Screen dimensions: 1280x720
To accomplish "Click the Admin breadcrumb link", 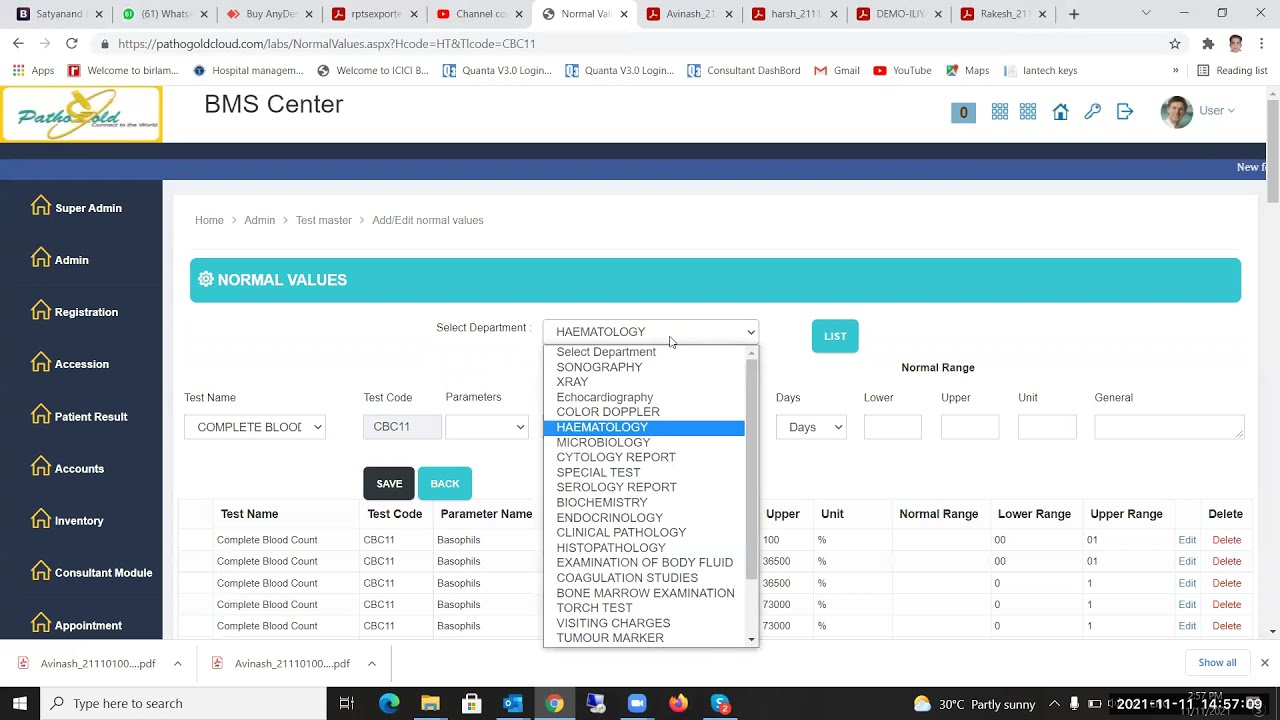I will pyautogui.click(x=259, y=220).
